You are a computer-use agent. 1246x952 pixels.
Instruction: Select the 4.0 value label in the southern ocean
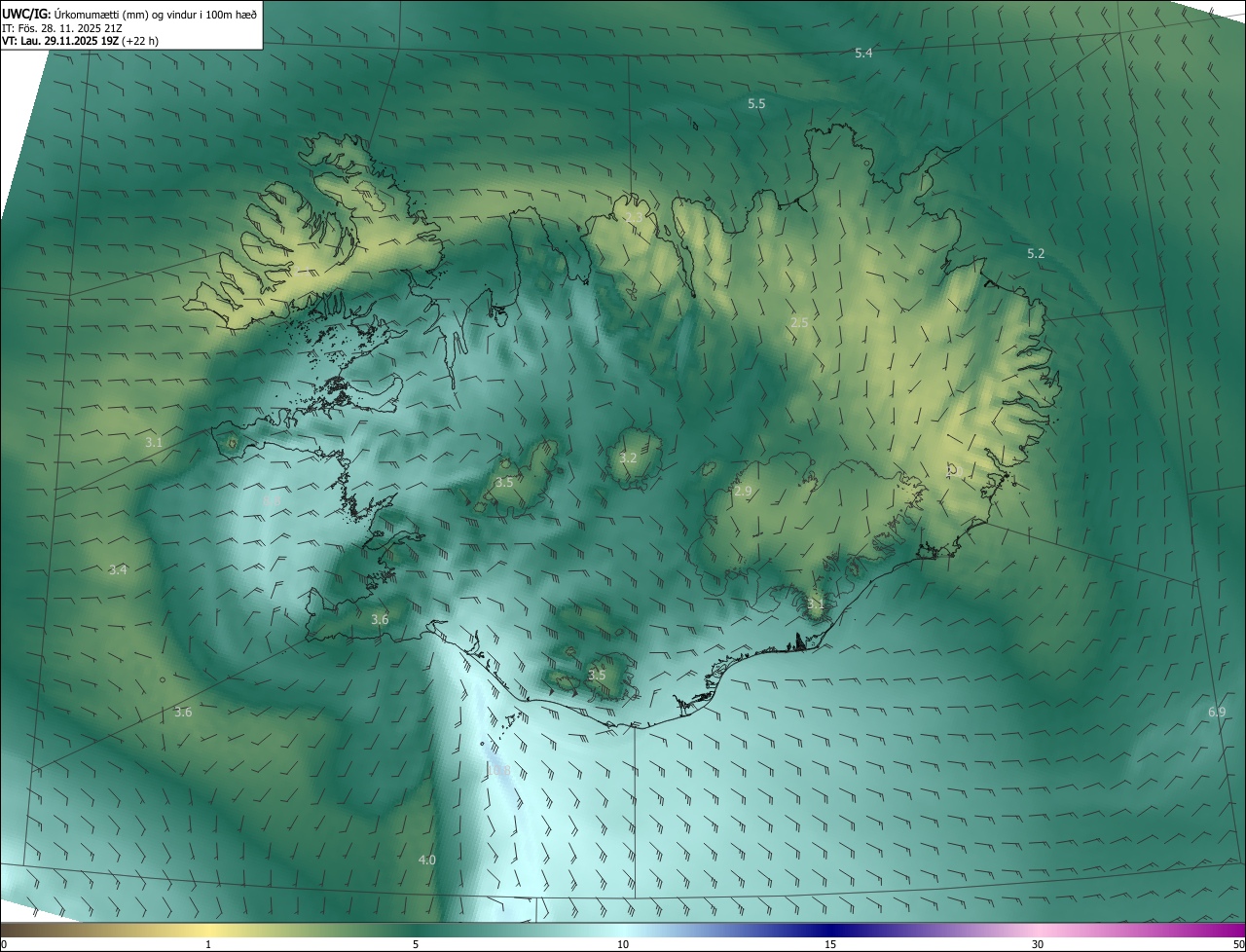coord(427,860)
